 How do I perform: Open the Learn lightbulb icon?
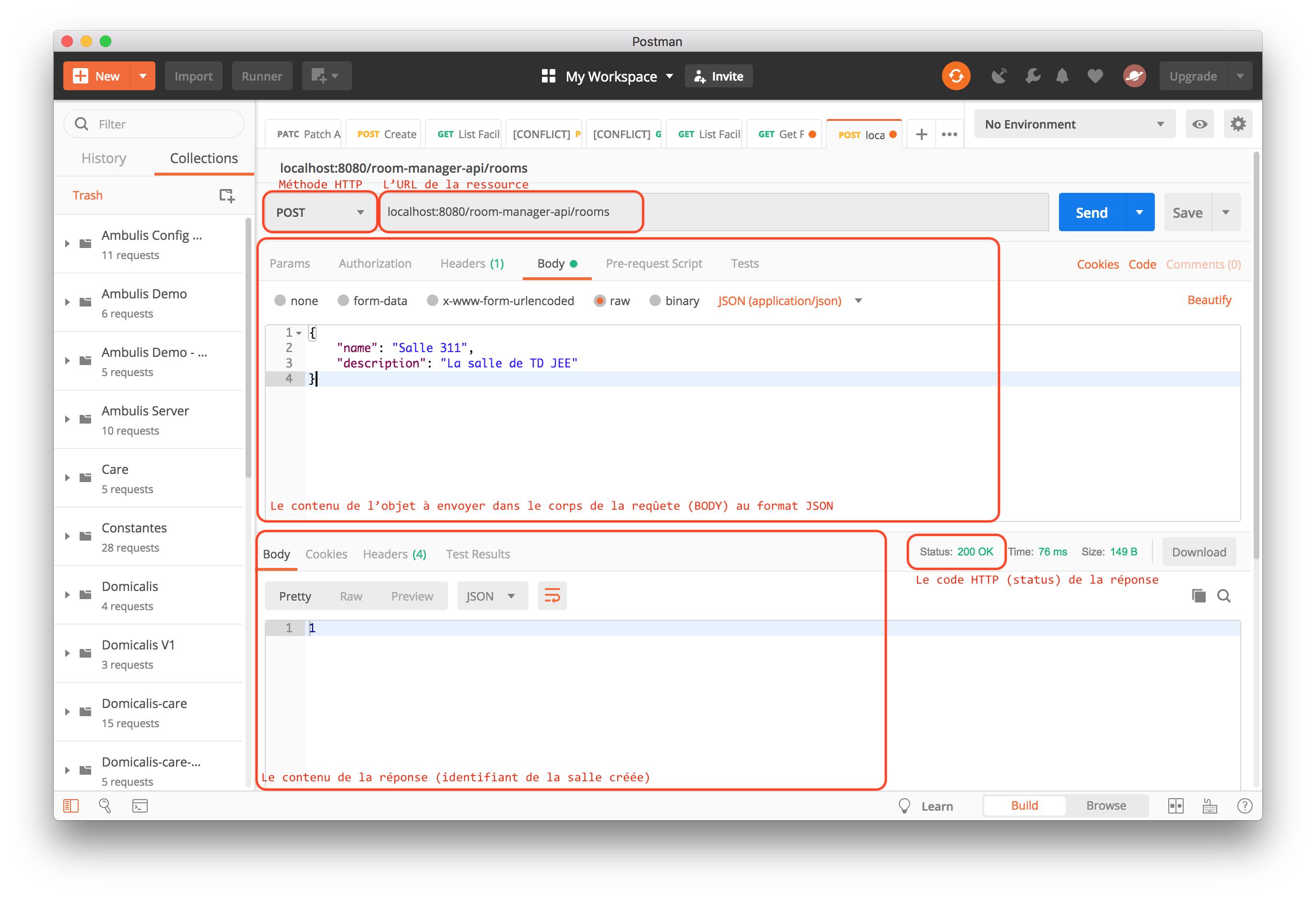point(905,805)
